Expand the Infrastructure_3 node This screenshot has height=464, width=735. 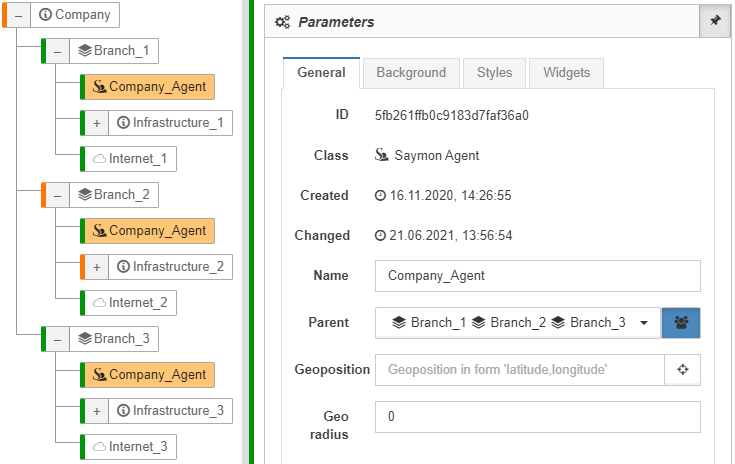coord(97,411)
